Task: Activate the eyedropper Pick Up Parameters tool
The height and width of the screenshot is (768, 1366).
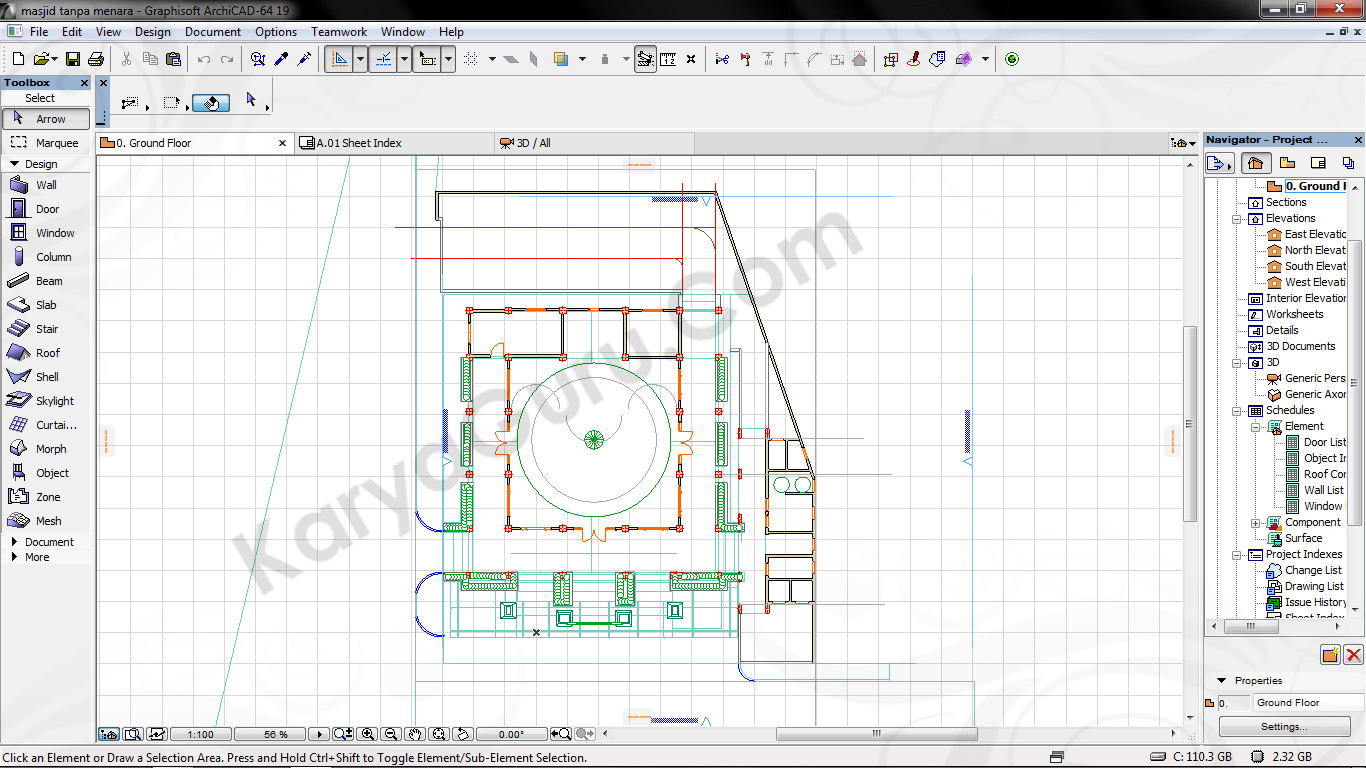Action: pyautogui.click(x=281, y=60)
